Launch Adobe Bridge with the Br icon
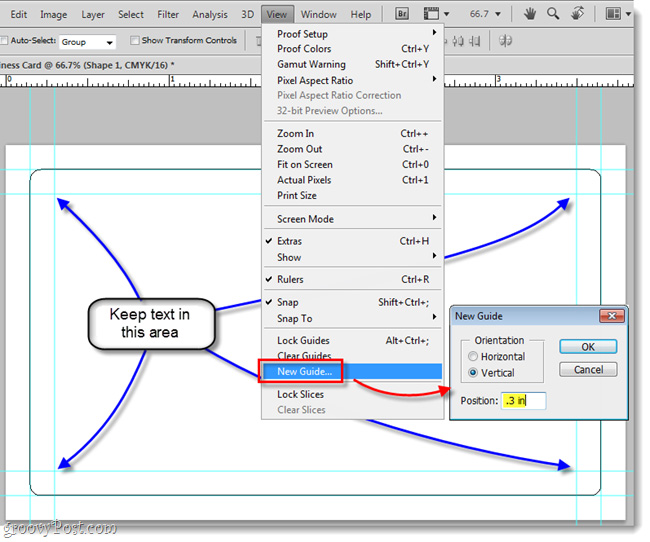 coord(402,14)
